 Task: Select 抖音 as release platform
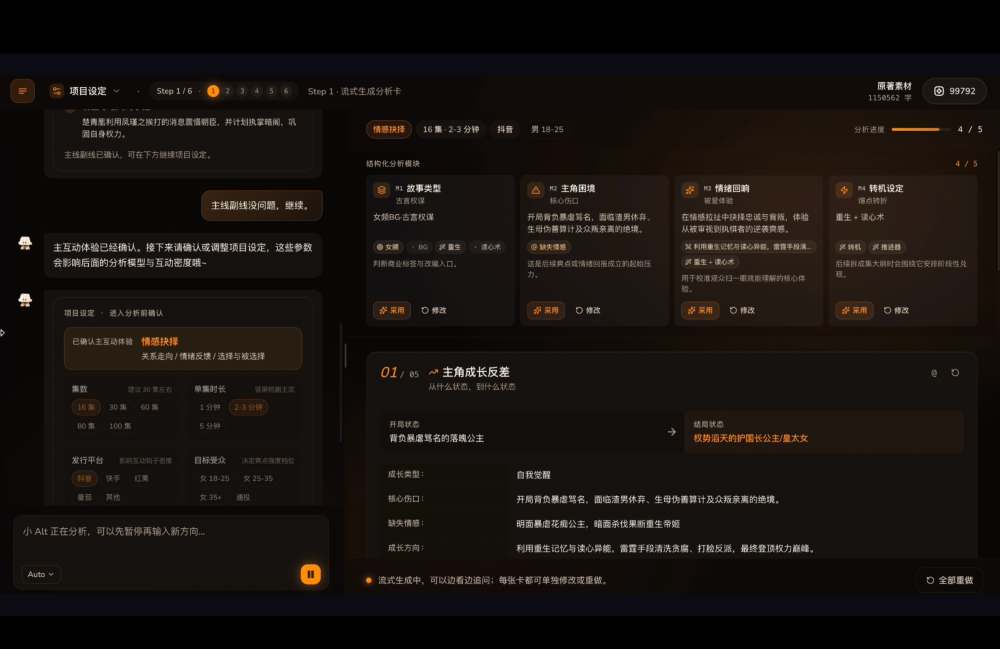point(84,479)
